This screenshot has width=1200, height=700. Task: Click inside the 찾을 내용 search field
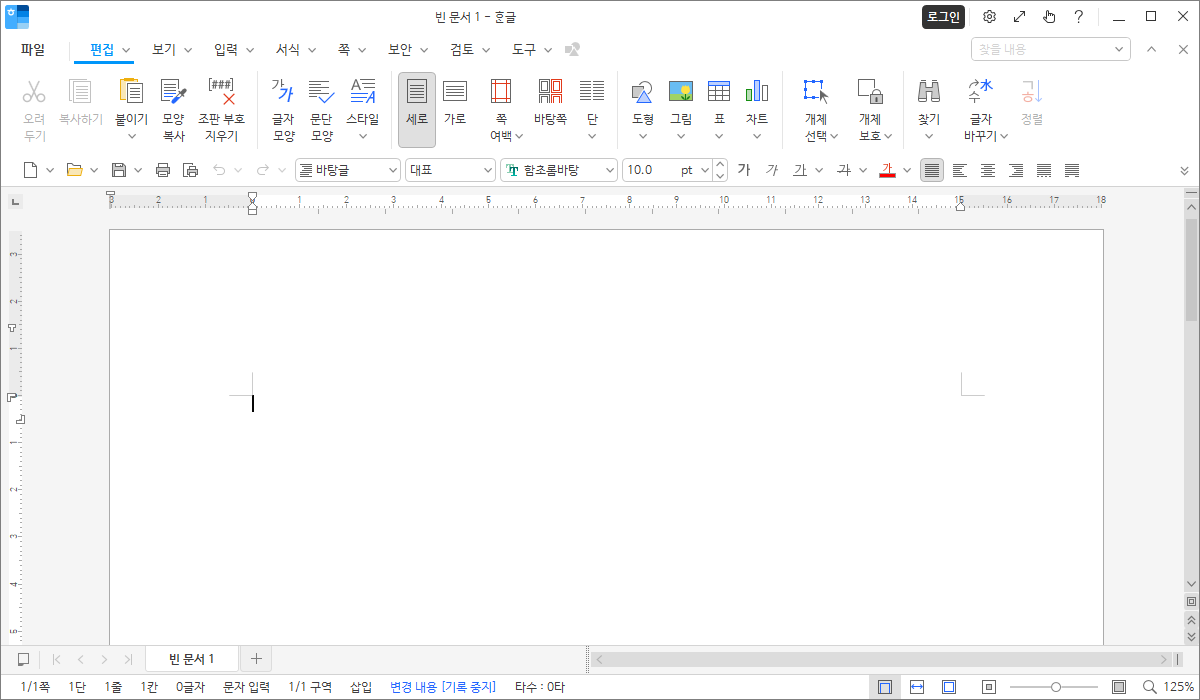[1040, 48]
